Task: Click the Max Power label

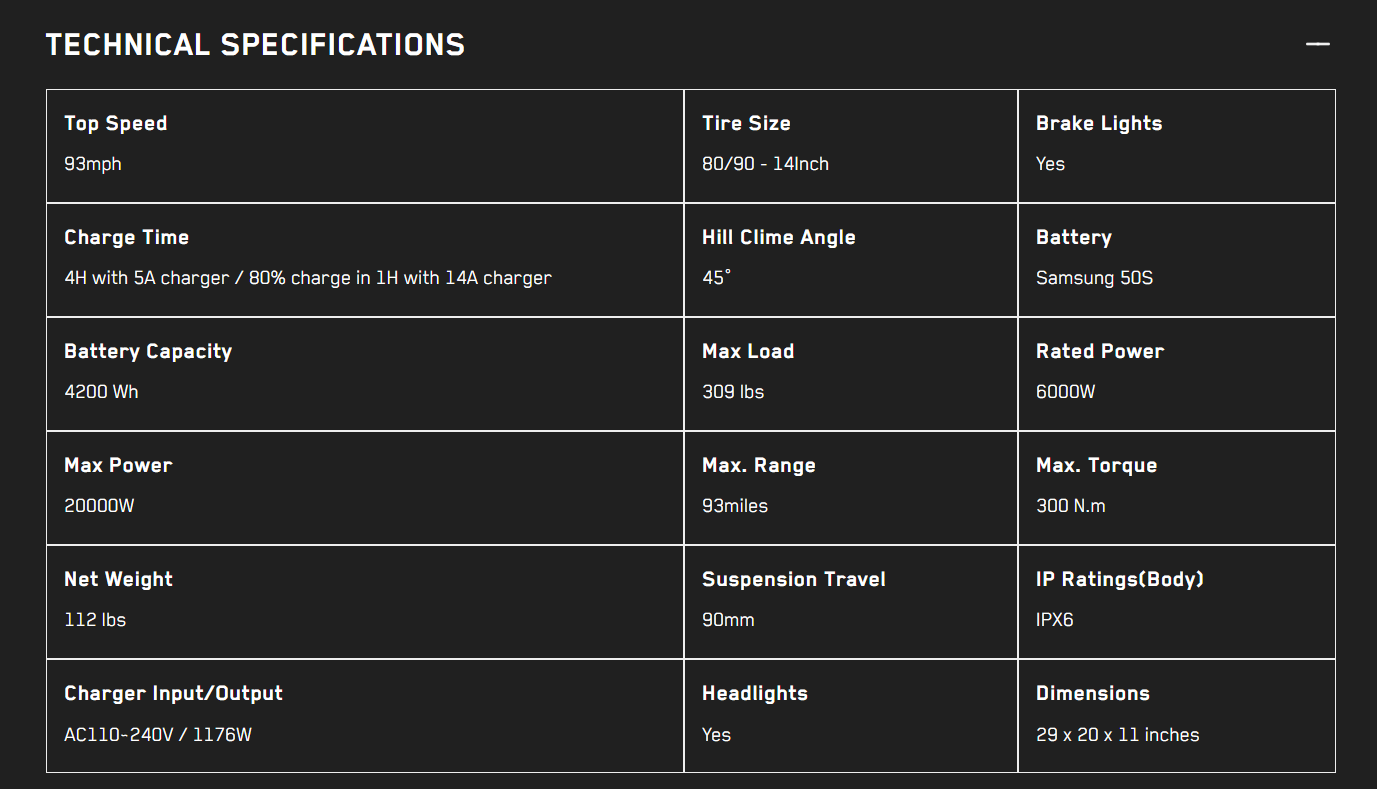Action: (118, 465)
